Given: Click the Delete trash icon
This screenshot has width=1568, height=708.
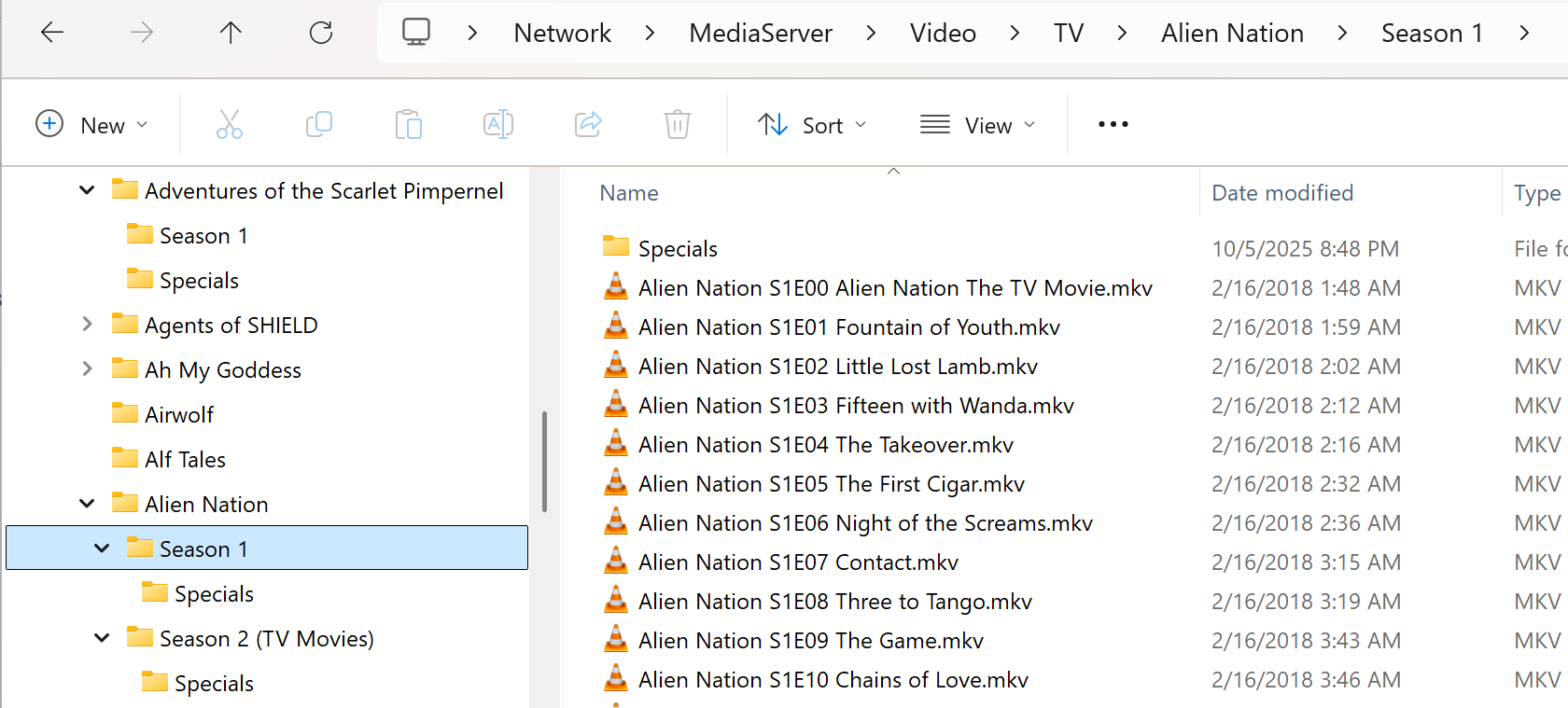Looking at the screenshot, I should click(x=677, y=124).
